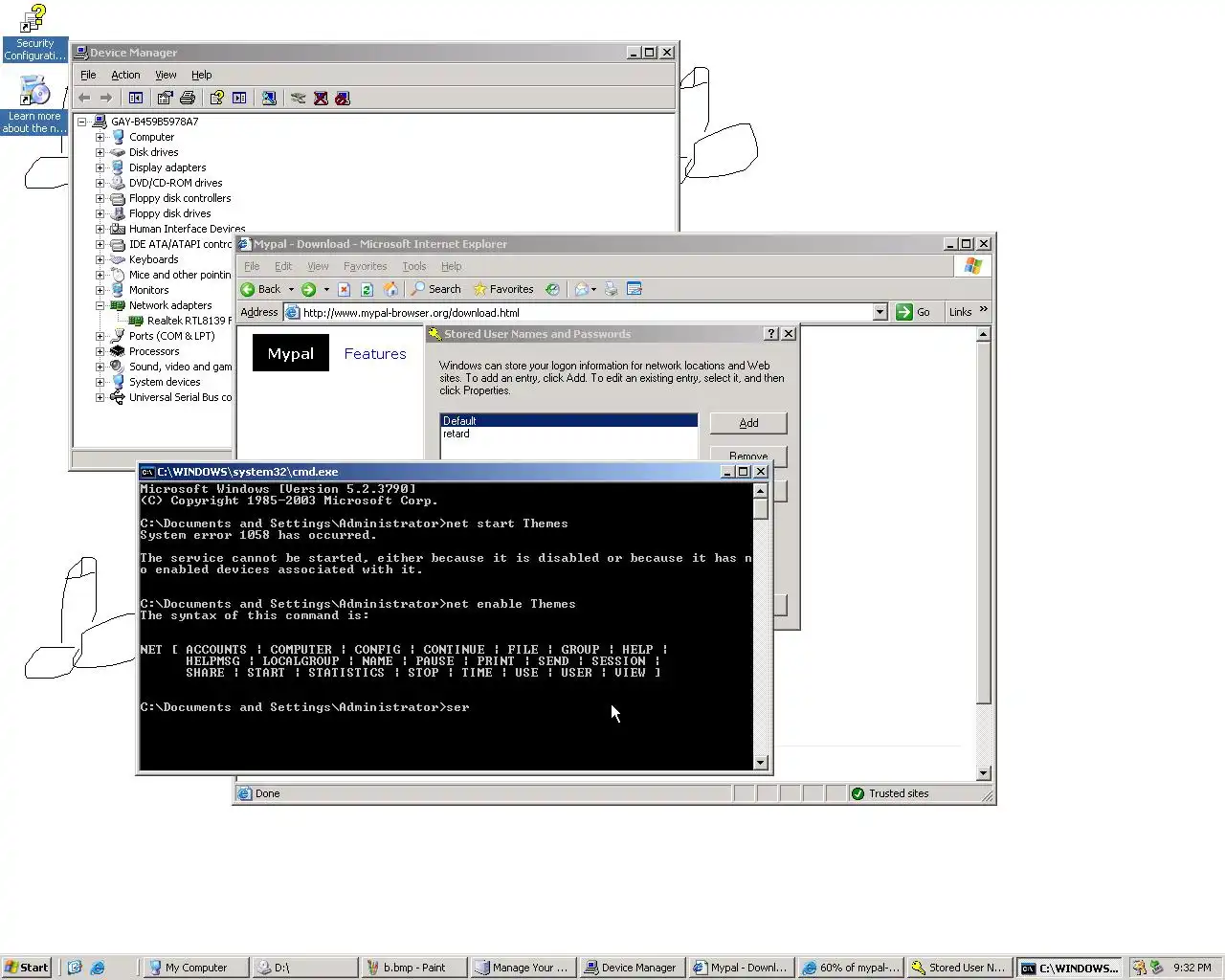Click the Mail envelope icon in Internet Explorer

pos(581,289)
